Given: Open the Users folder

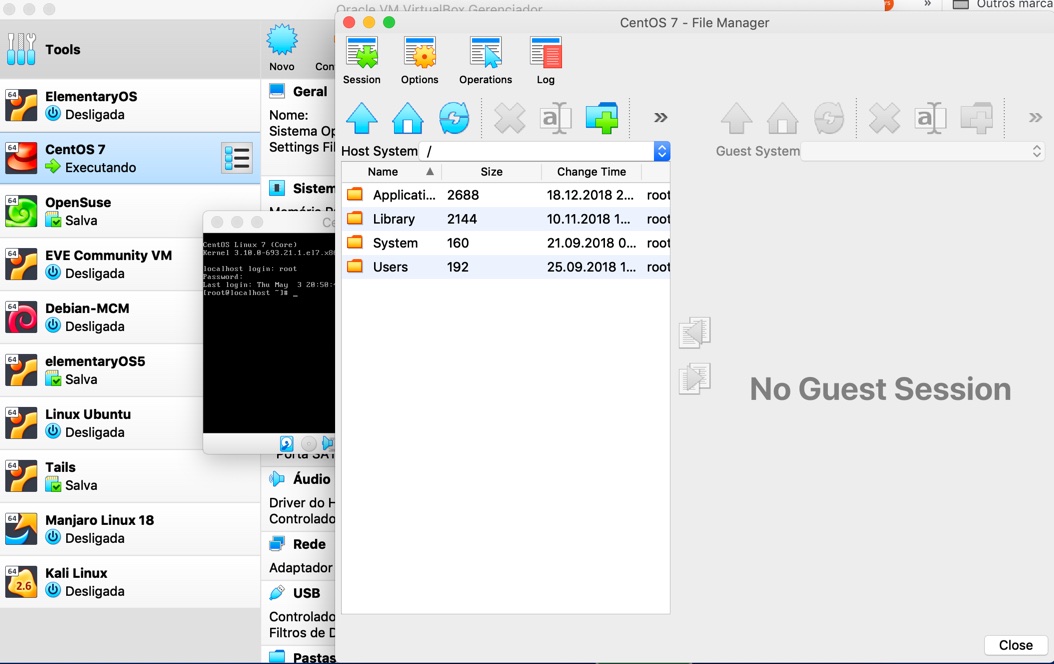Looking at the screenshot, I should pos(390,266).
